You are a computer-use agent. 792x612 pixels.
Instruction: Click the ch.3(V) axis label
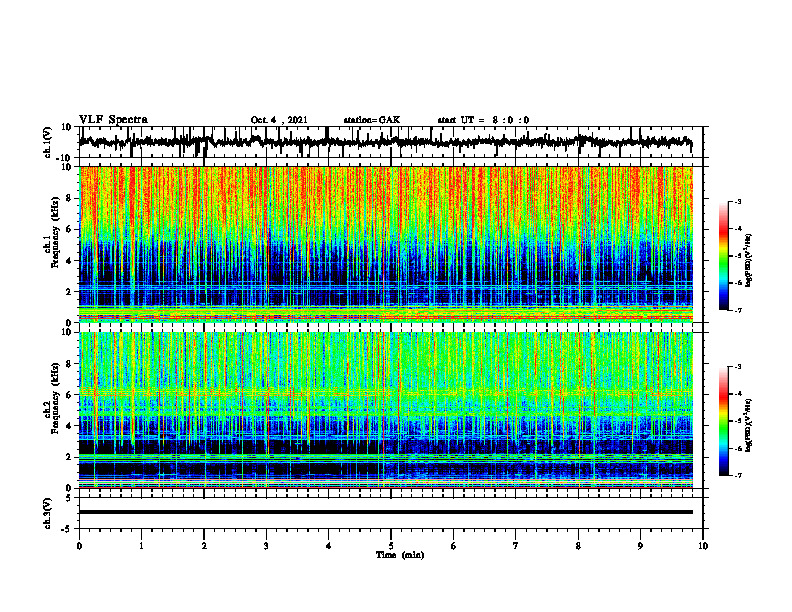[48, 513]
